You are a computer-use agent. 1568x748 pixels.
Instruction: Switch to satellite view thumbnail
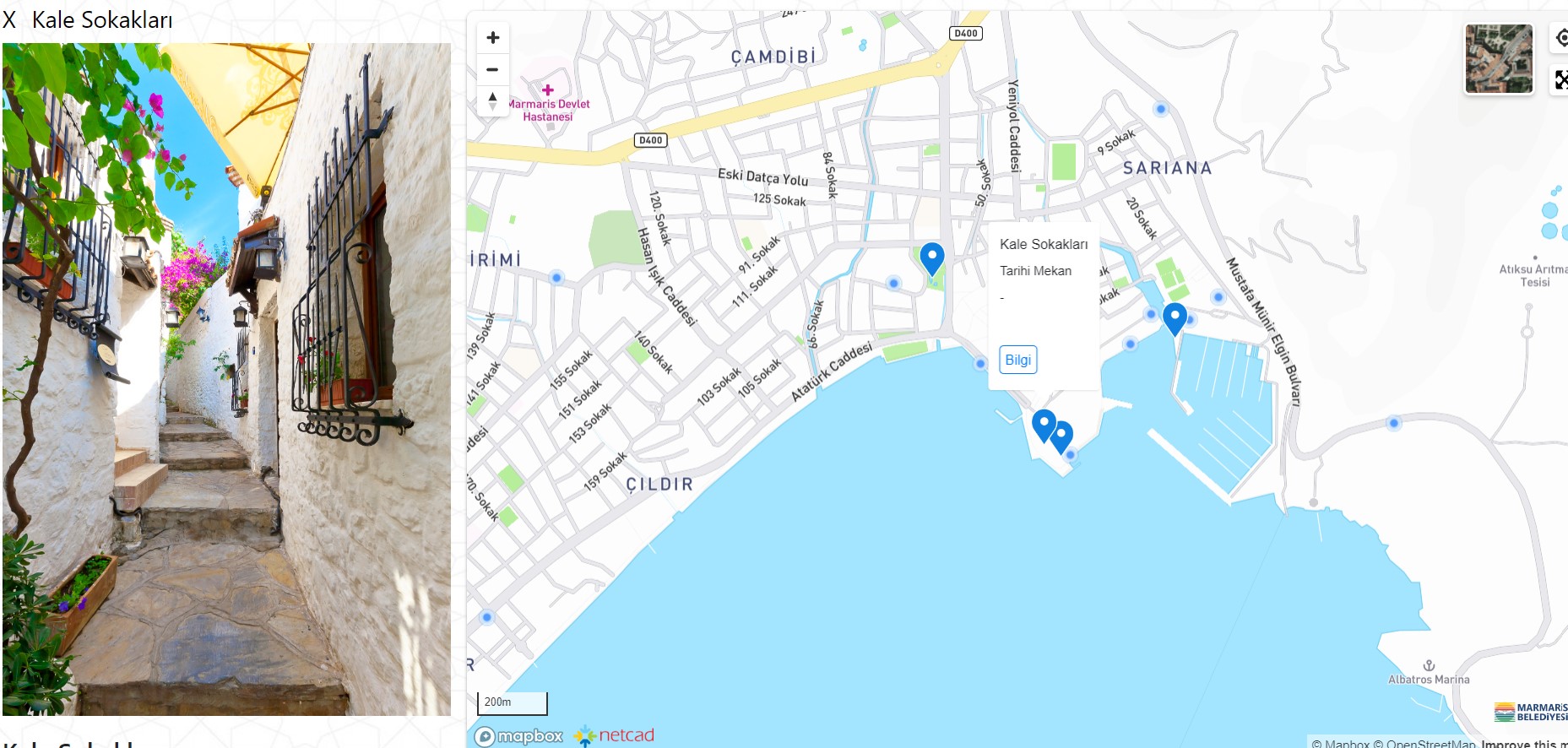(1499, 58)
